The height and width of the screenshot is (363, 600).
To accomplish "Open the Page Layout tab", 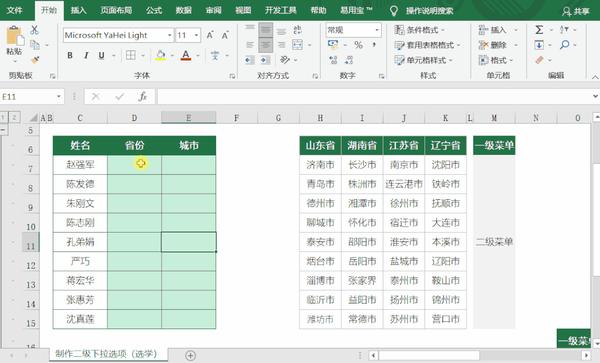I will [x=116, y=10].
